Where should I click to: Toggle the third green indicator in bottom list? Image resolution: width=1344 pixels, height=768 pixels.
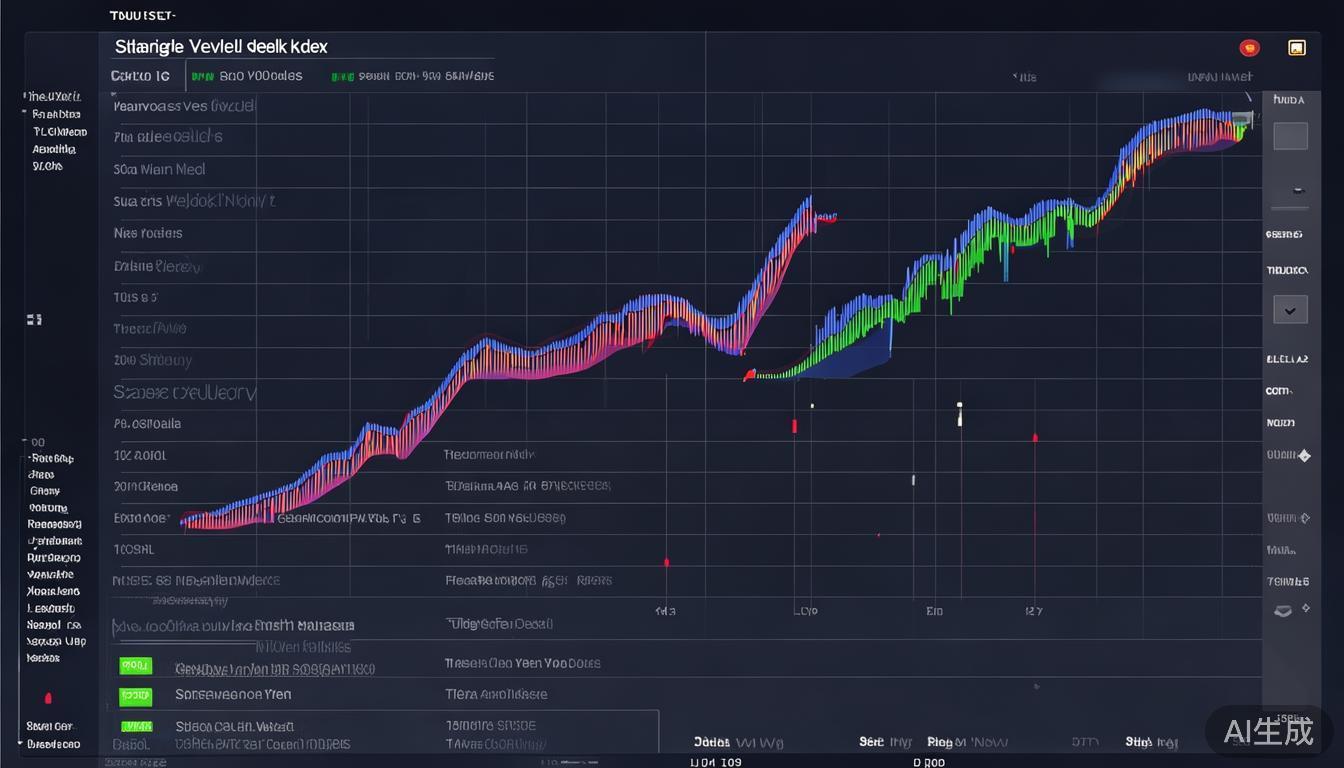click(x=136, y=727)
